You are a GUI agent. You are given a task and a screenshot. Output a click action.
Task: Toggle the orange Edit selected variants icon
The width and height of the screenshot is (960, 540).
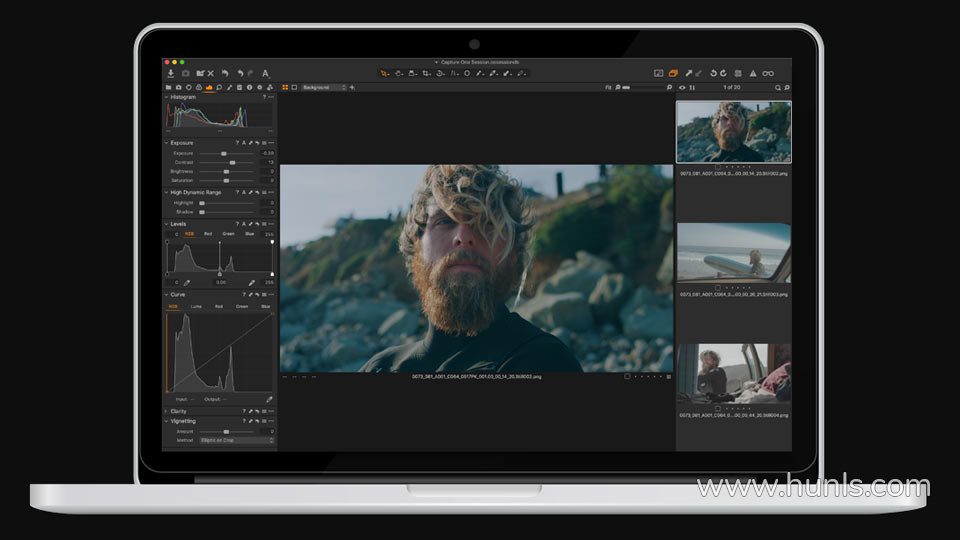673,73
